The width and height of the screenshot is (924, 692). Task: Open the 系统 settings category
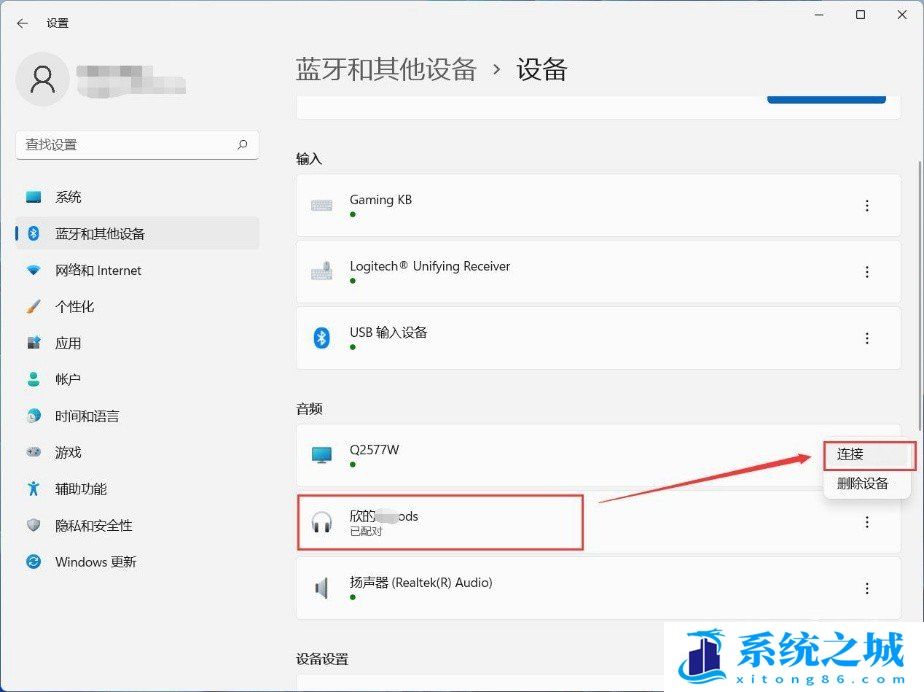[x=68, y=197]
